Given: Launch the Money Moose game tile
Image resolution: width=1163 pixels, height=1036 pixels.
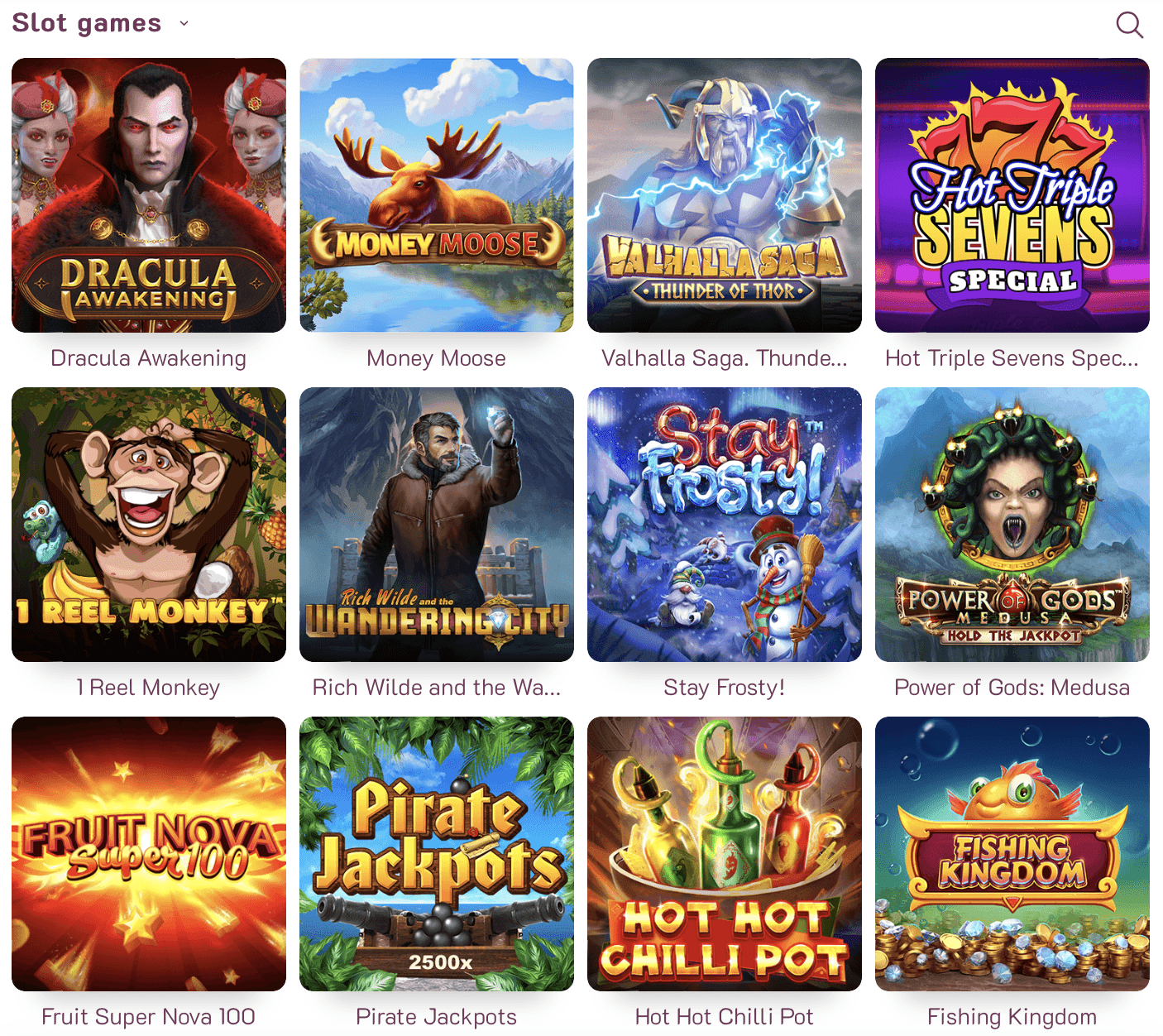Looking at the screenshot, I should (x=437, y=195).
